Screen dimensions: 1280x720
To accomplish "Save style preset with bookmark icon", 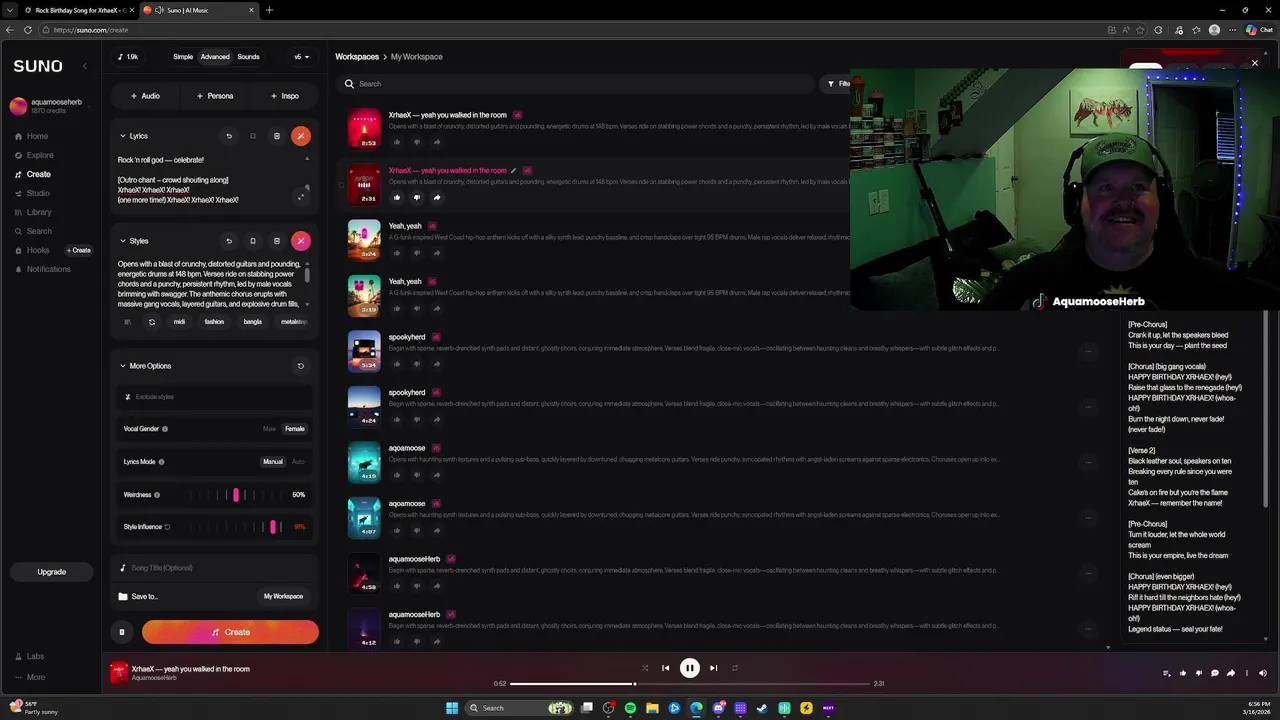I will click(253, 241).
